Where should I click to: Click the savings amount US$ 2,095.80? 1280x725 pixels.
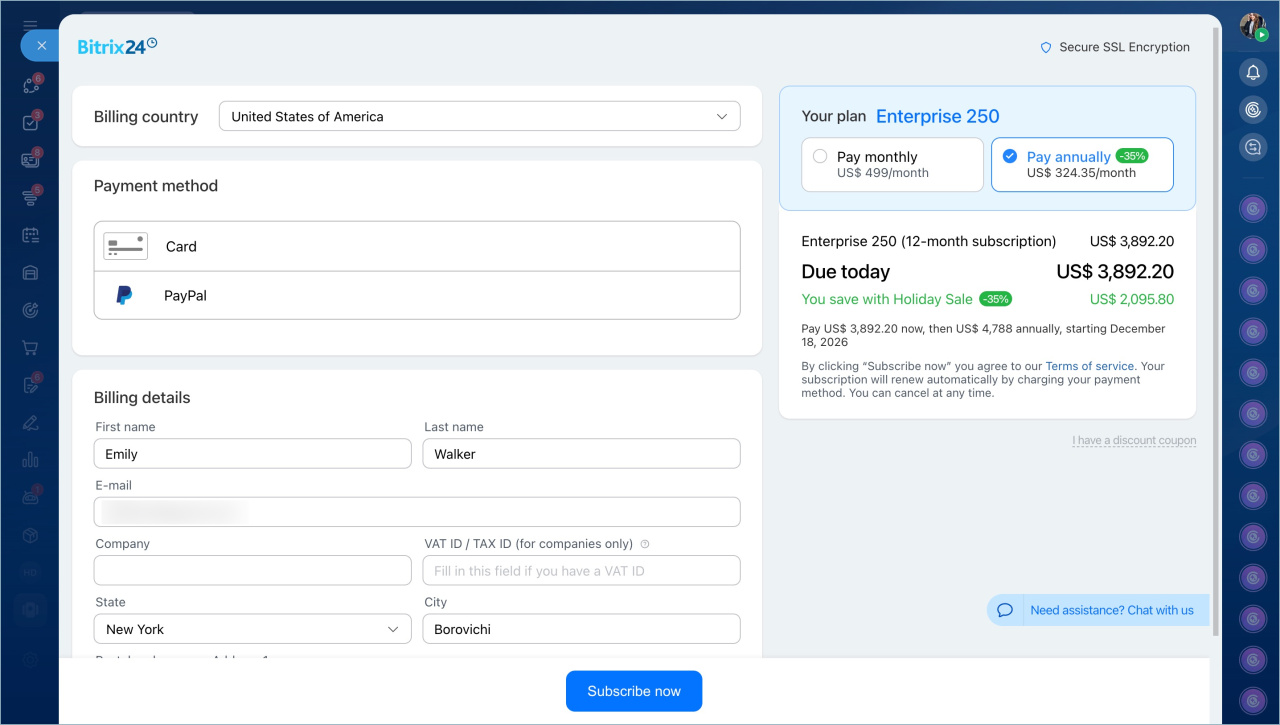click(x=1132, y=299)
